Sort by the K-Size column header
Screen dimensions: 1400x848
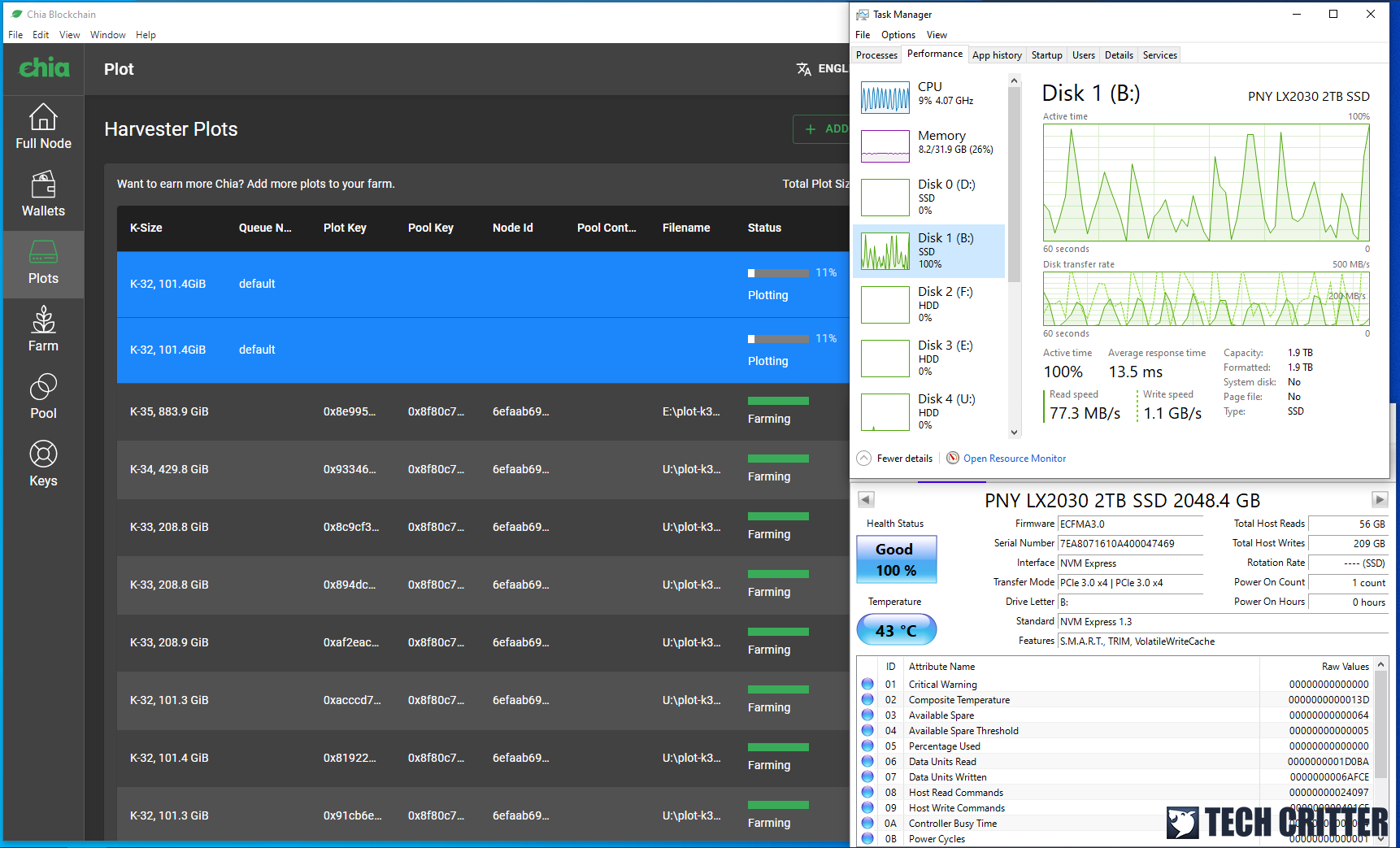[x=146, y=228]
